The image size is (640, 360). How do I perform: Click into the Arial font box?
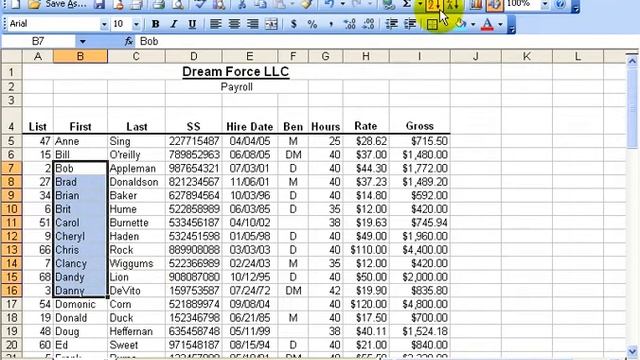[x=54, y=24]
